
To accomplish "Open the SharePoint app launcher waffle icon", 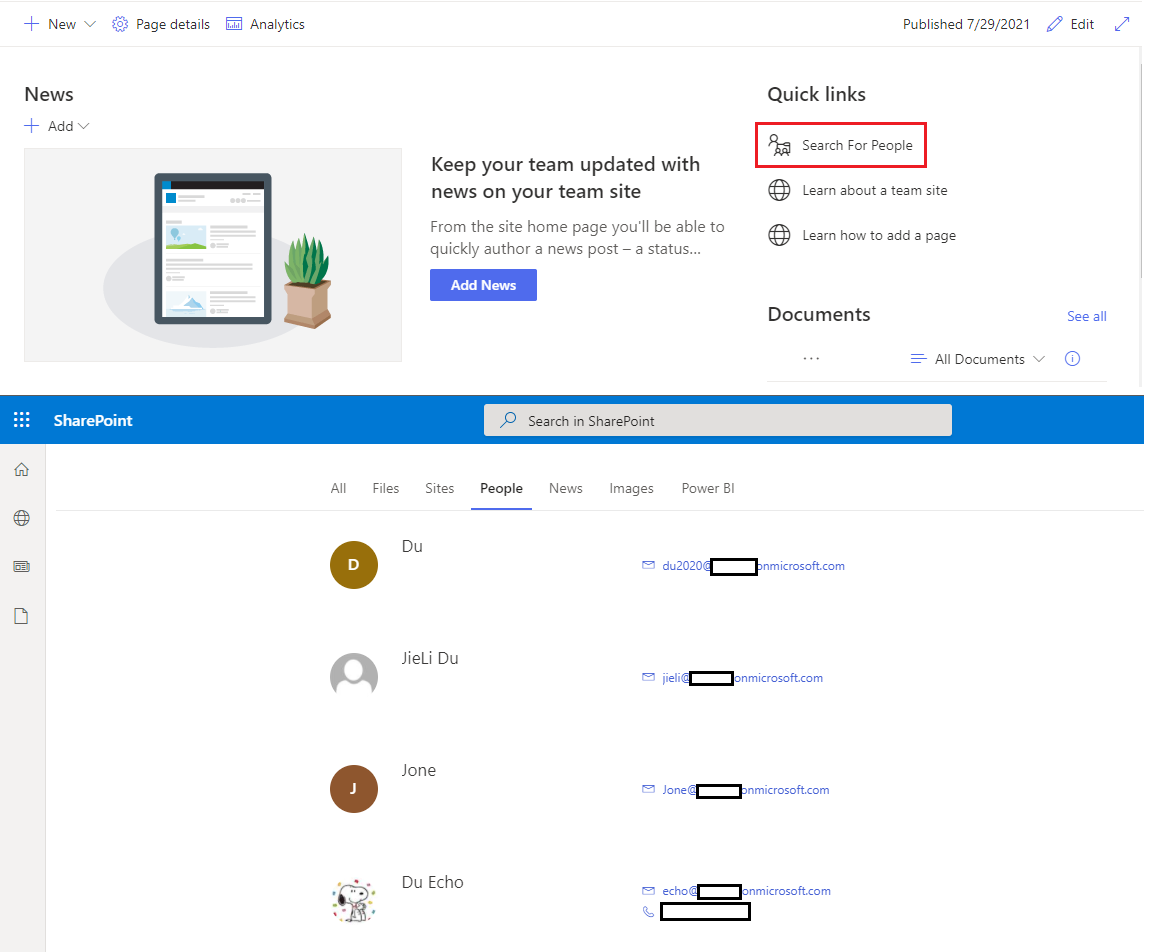I will 21,419.
